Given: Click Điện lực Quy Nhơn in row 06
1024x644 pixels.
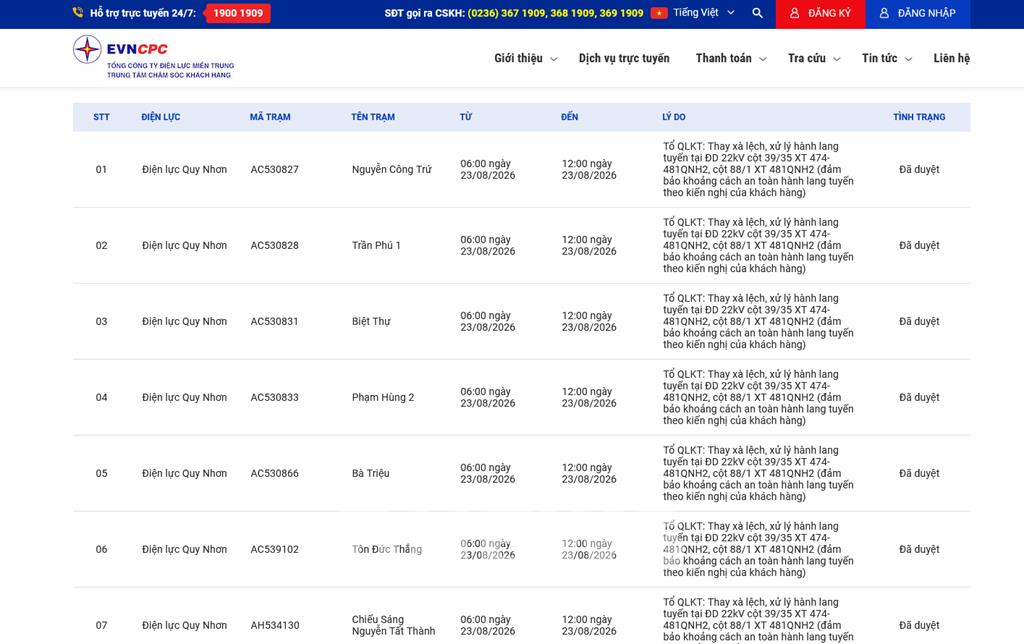Looking at the screenshot, I should (184, 549).
